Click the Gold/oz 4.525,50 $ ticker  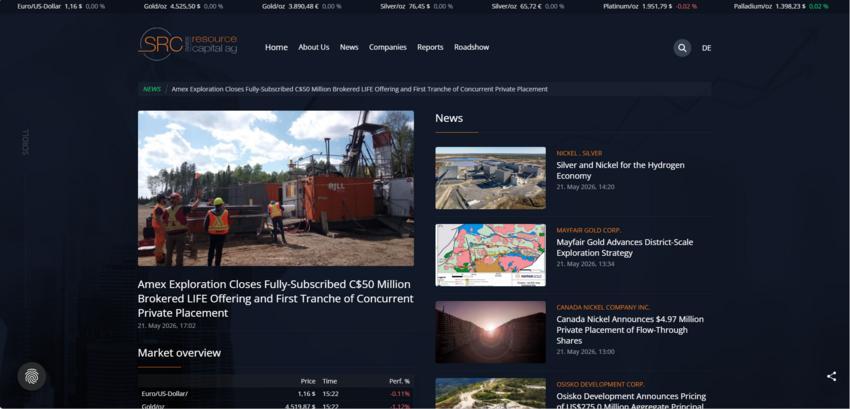(183, 7)
